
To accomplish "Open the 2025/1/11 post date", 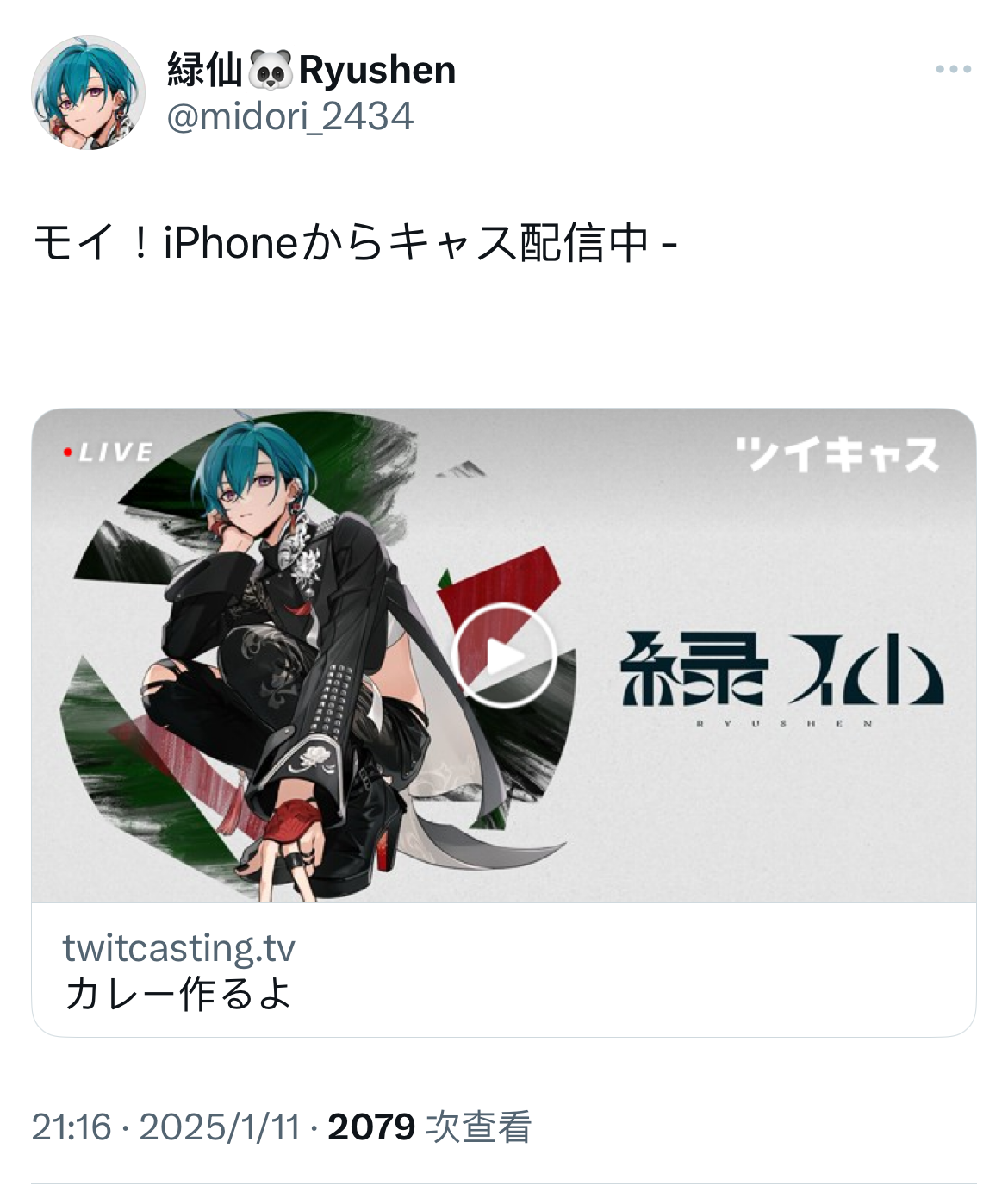I will 220,1127.
